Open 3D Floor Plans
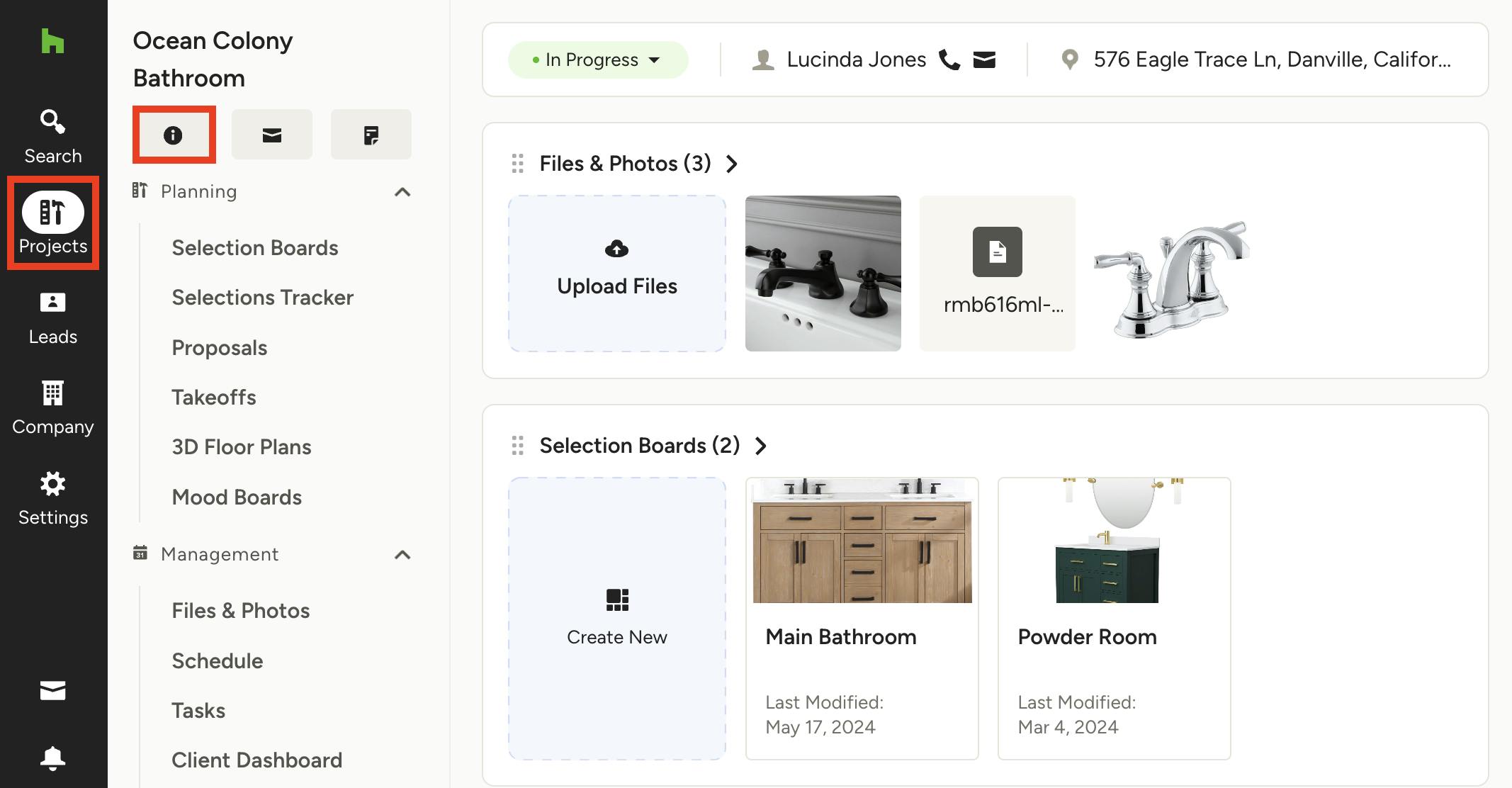1512x788 pixels. click(x=242, y=447)
